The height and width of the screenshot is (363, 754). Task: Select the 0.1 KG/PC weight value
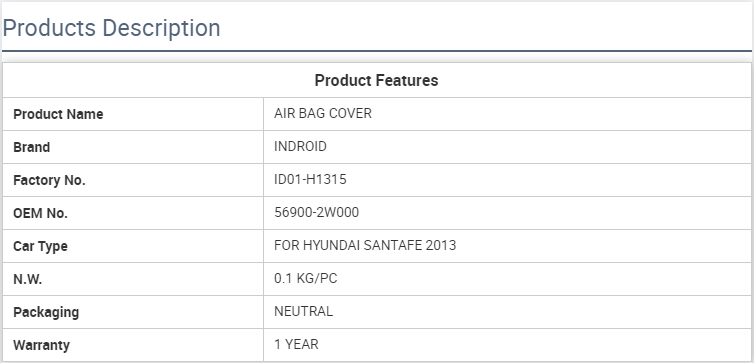[x=305, y=278]
